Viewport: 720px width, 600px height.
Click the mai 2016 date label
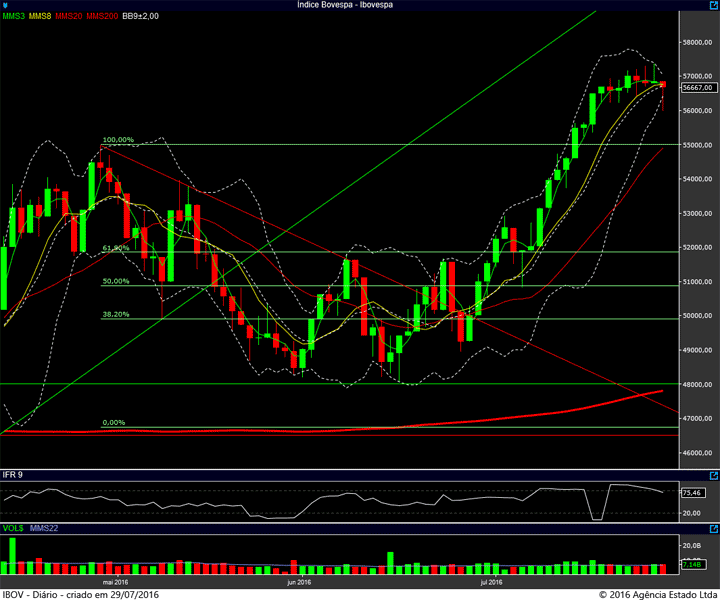[115, 582]
